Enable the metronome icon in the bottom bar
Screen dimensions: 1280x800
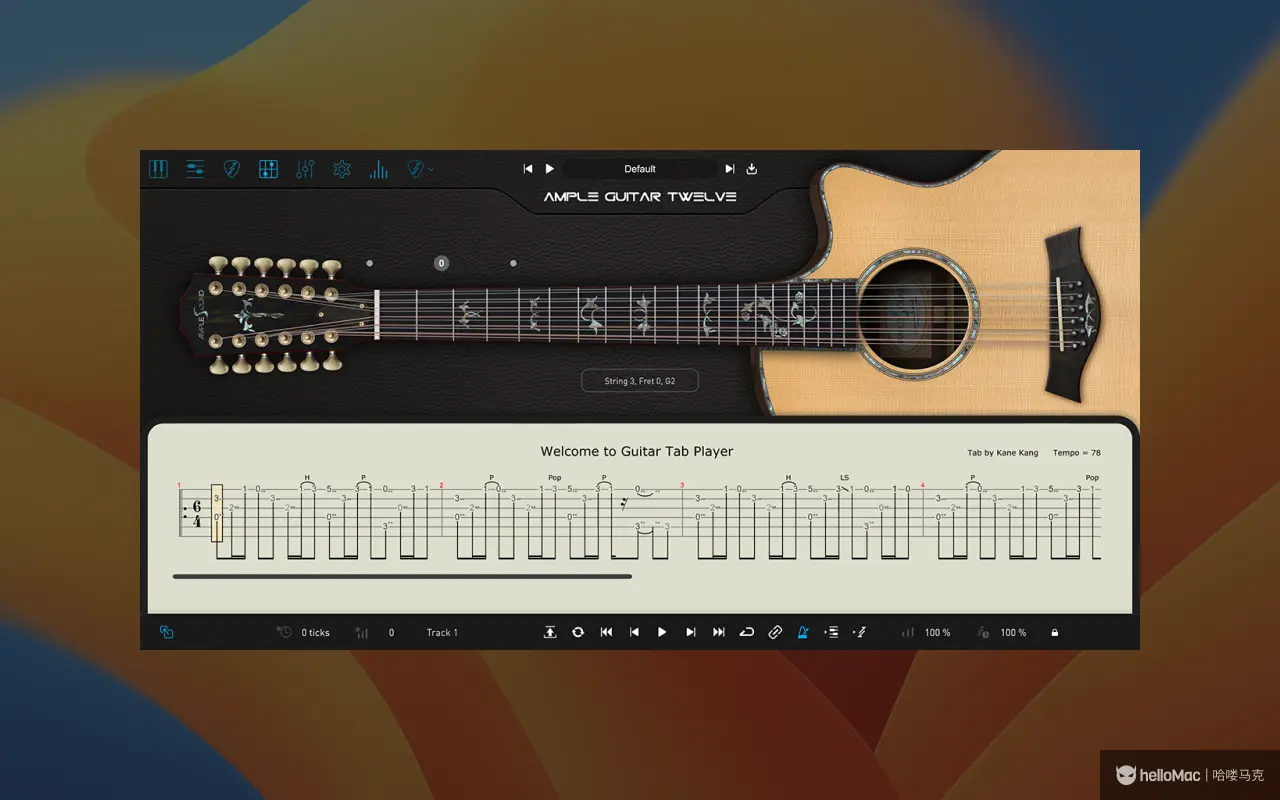click(803, 632)
